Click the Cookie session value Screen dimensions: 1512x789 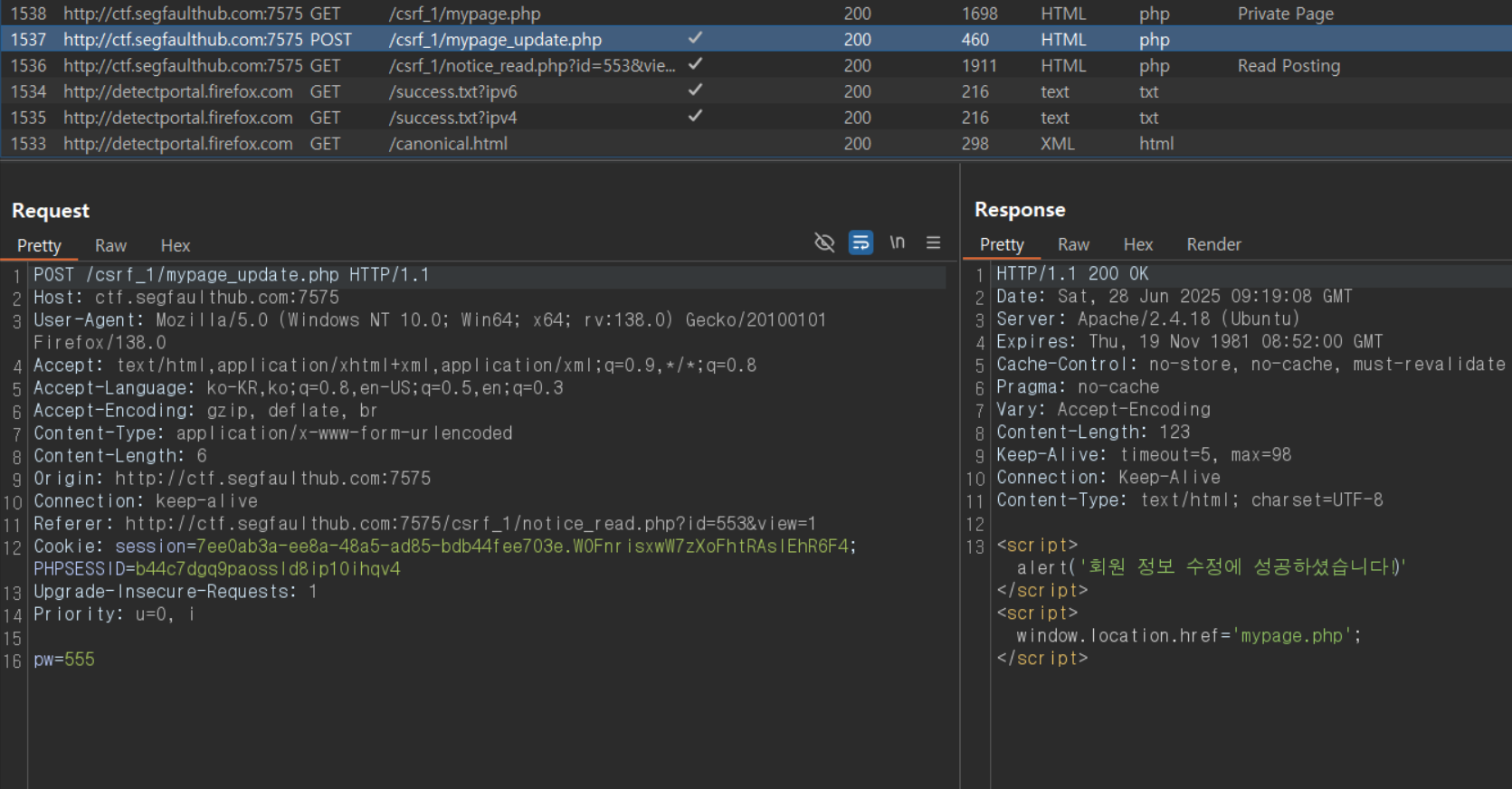coord(522,547)
